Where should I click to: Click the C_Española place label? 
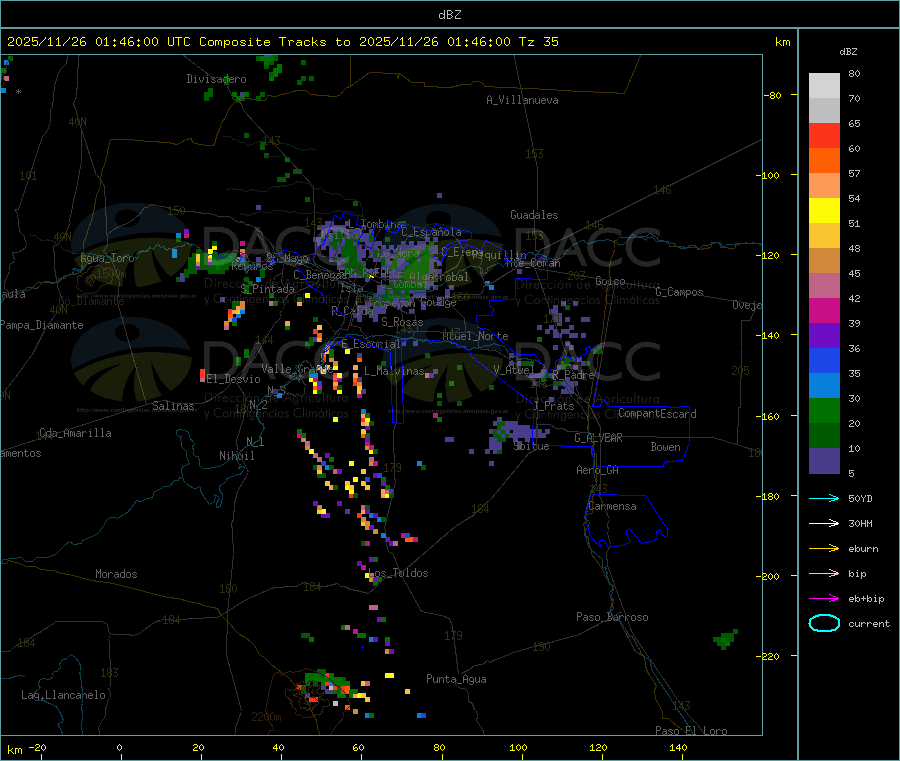pos(431,232)
